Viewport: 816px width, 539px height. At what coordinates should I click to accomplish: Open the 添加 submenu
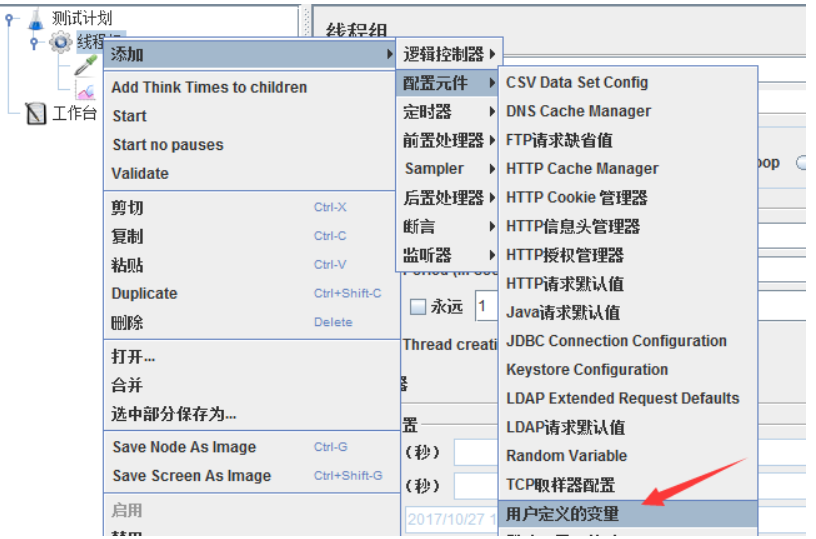(250, 54)
